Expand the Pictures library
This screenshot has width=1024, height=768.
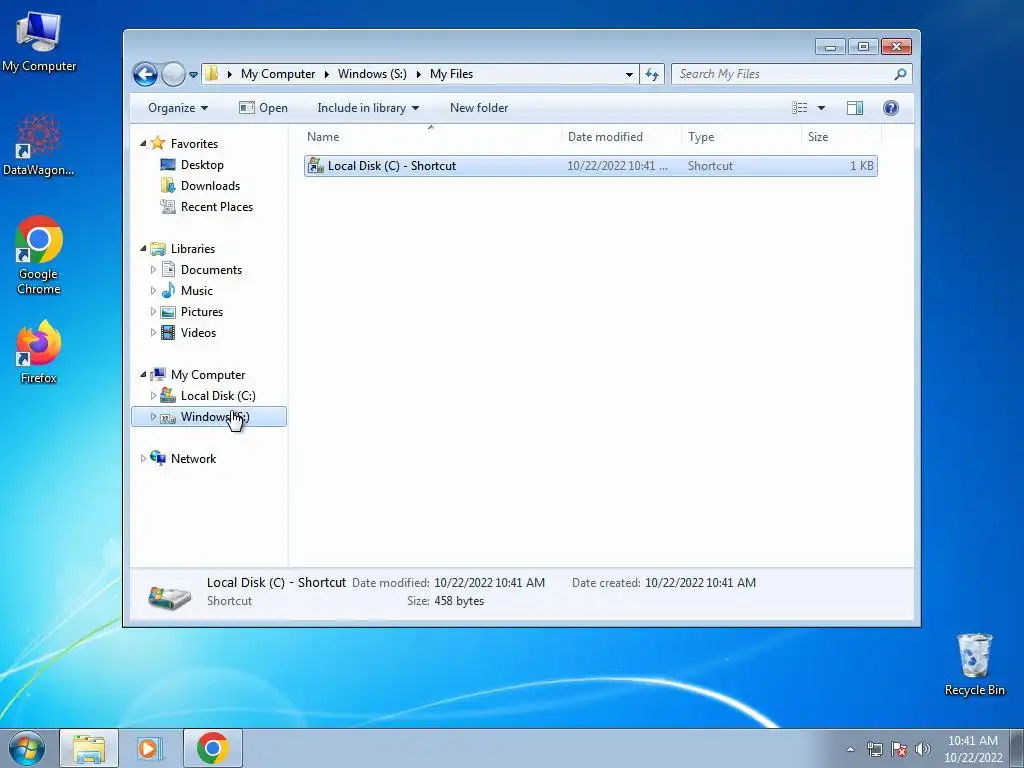[153, 312]
